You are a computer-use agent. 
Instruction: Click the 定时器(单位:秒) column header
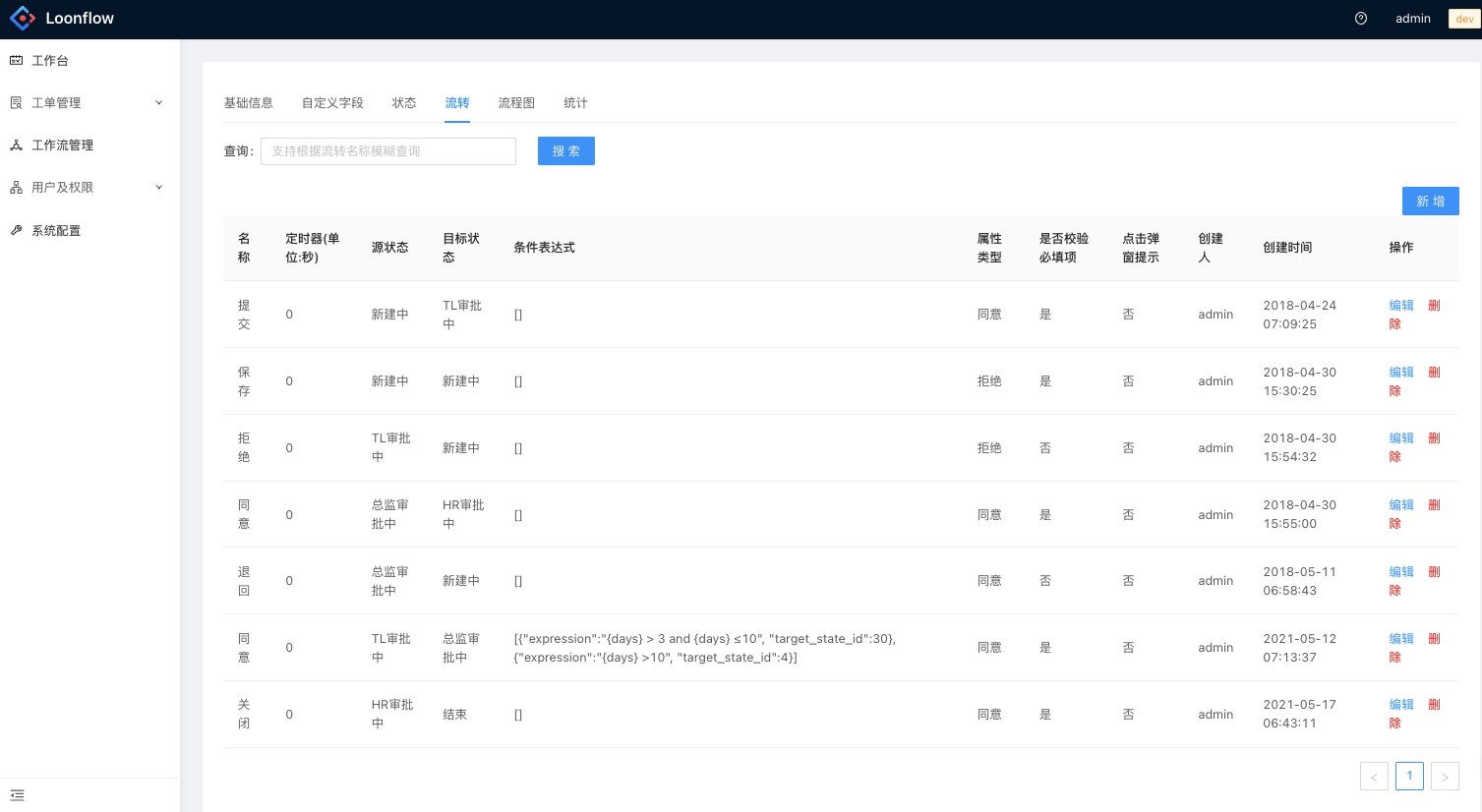[x=313, y=248]
